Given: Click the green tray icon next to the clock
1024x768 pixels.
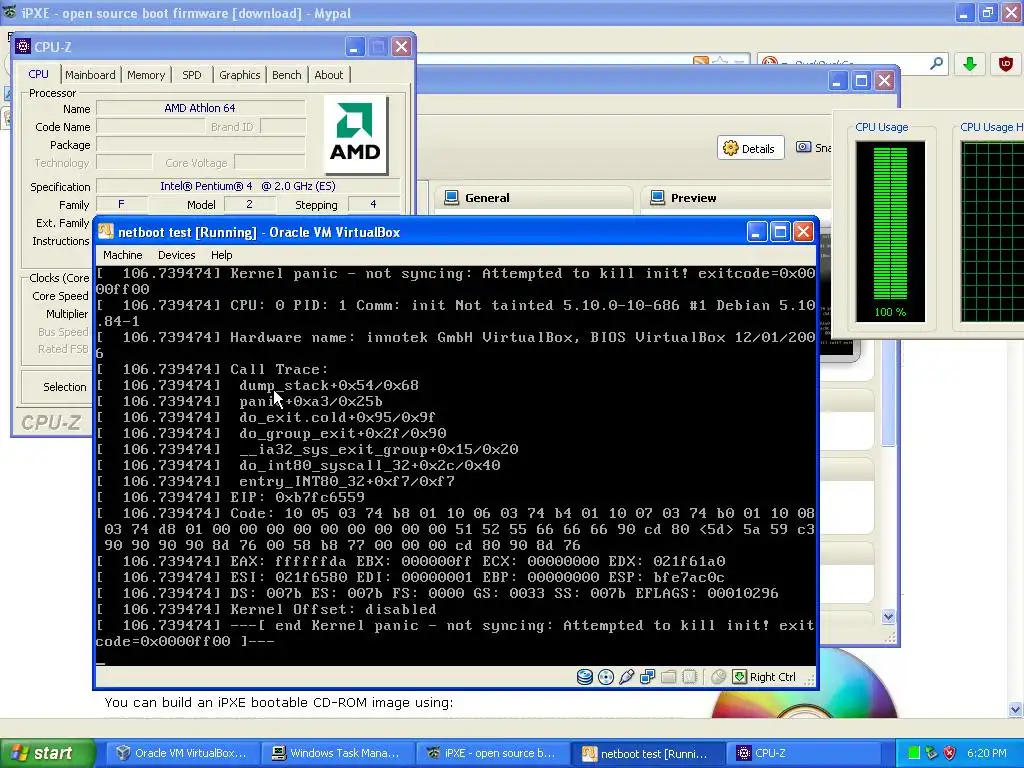Looking at the screenshot, I should (x=914, y=753).
